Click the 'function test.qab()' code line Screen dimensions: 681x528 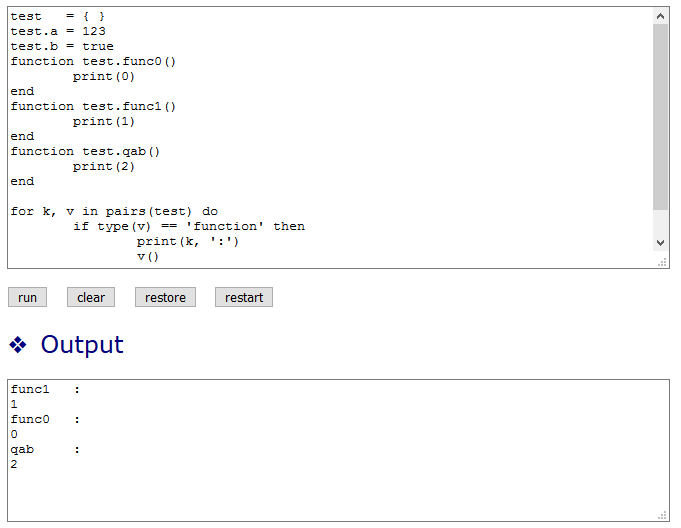click(85, 151)
